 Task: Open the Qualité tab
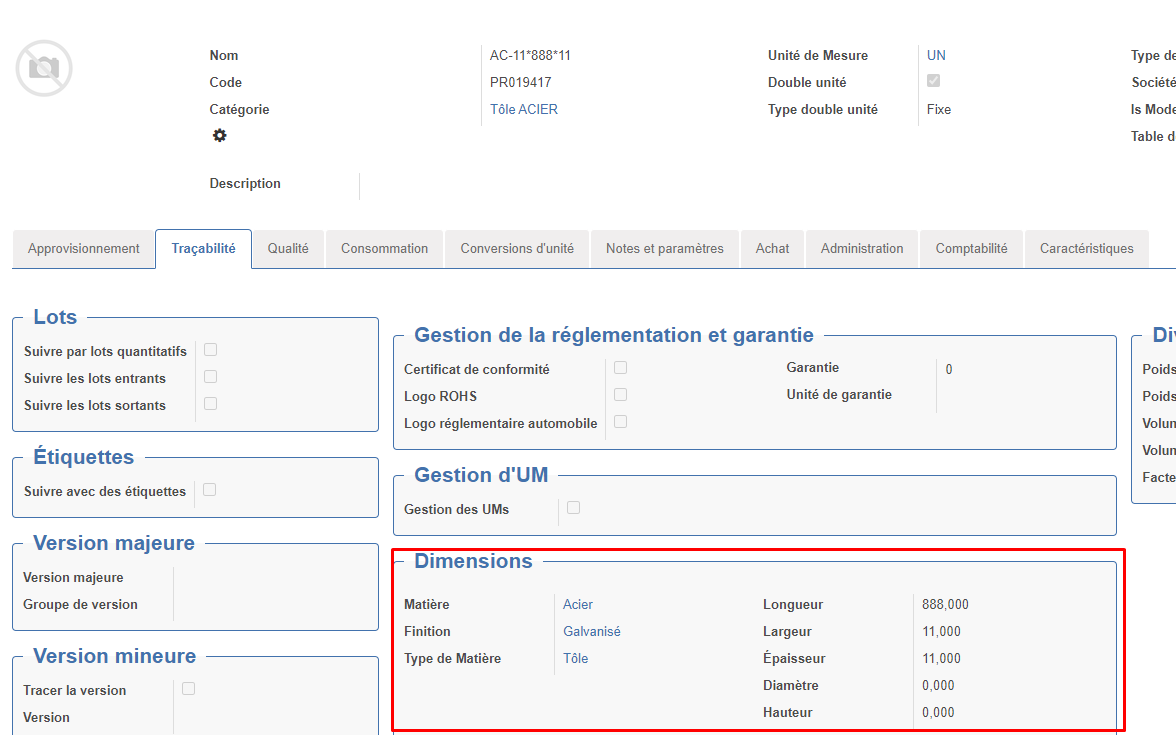[x=288, y=249]
